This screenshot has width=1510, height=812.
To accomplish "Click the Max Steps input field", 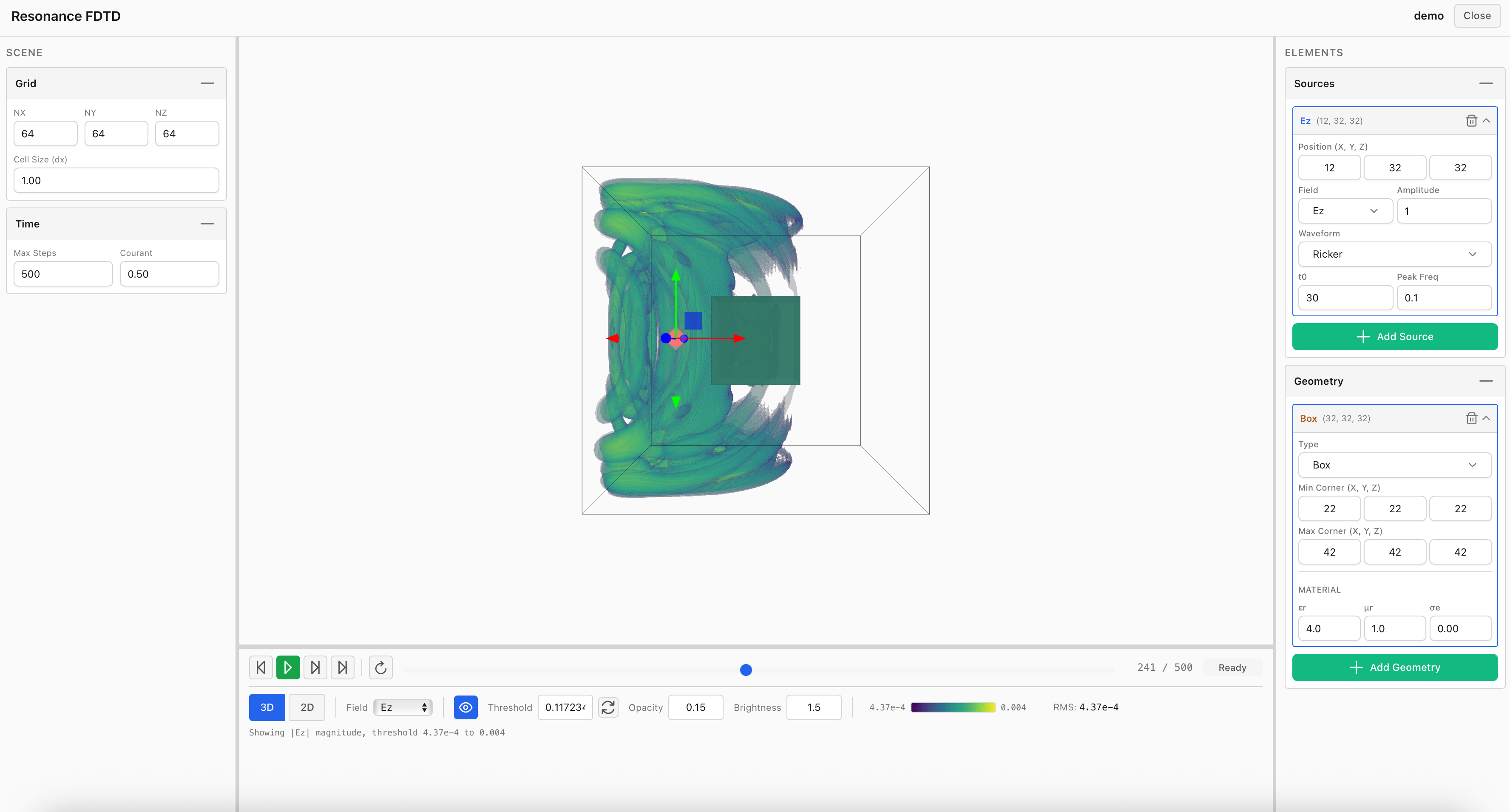I will pyautogui.click(x=63, y=274).
